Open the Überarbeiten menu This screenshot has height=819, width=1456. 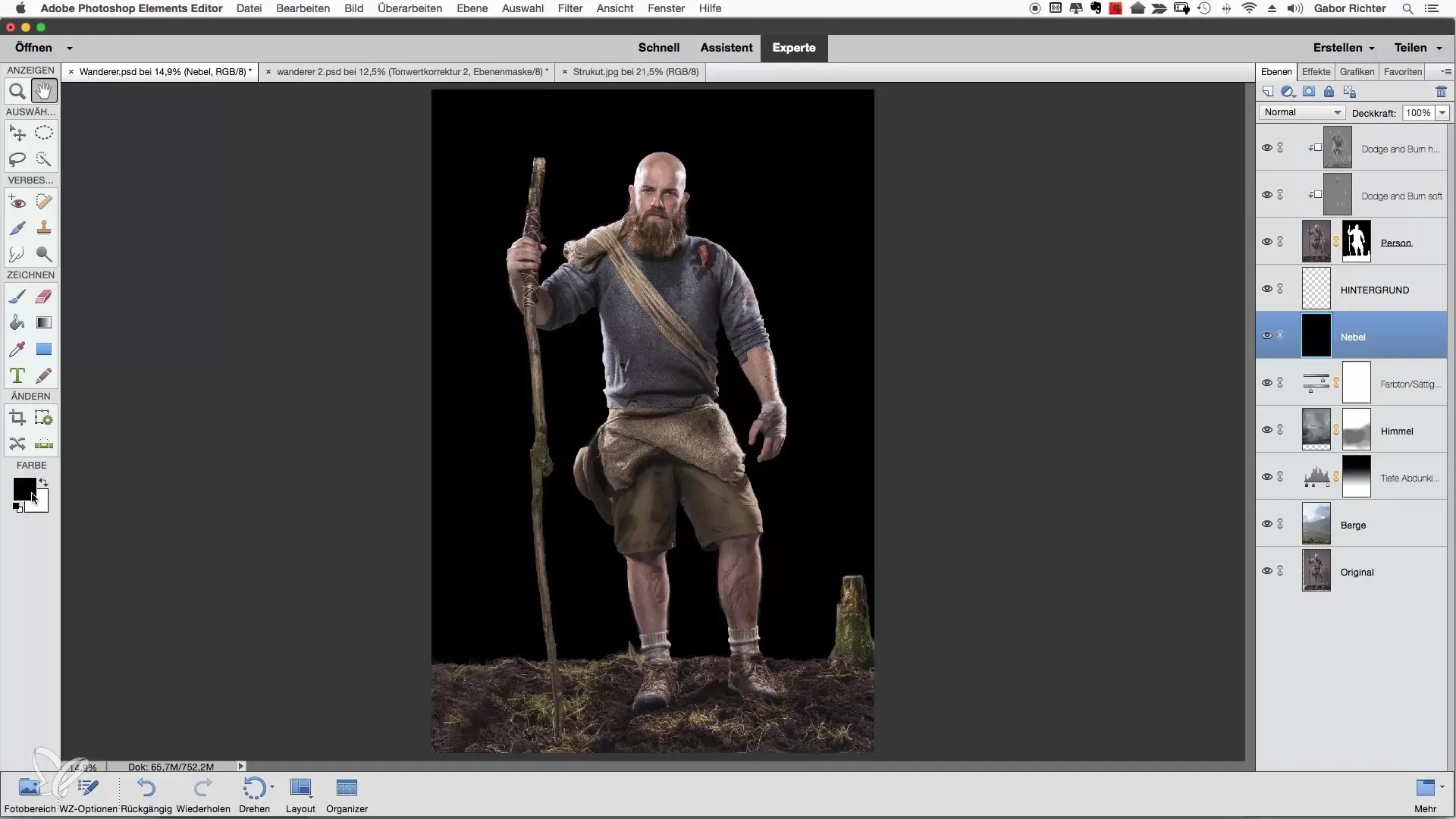409,8
